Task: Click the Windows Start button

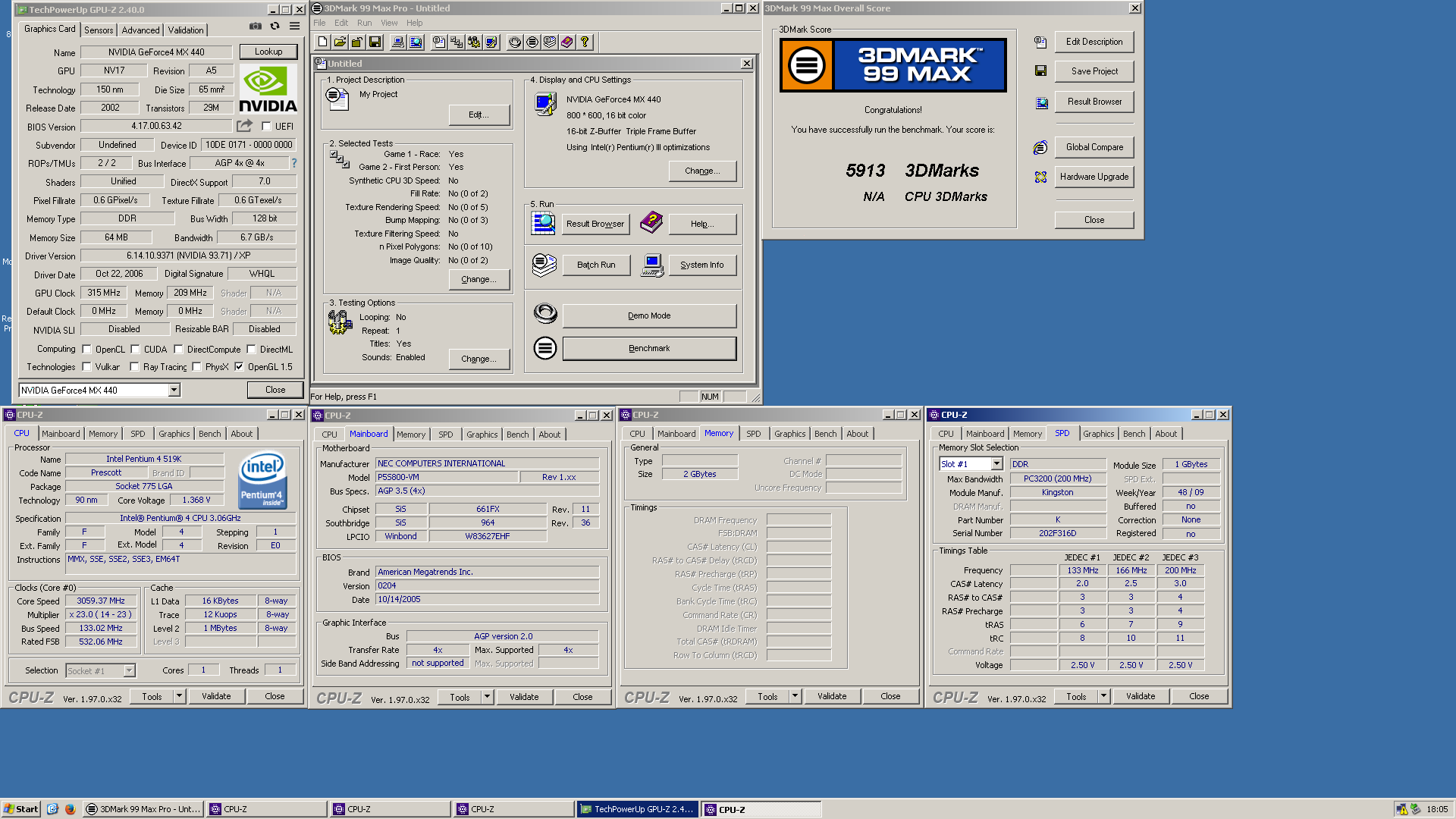Action: click(20, 809)
